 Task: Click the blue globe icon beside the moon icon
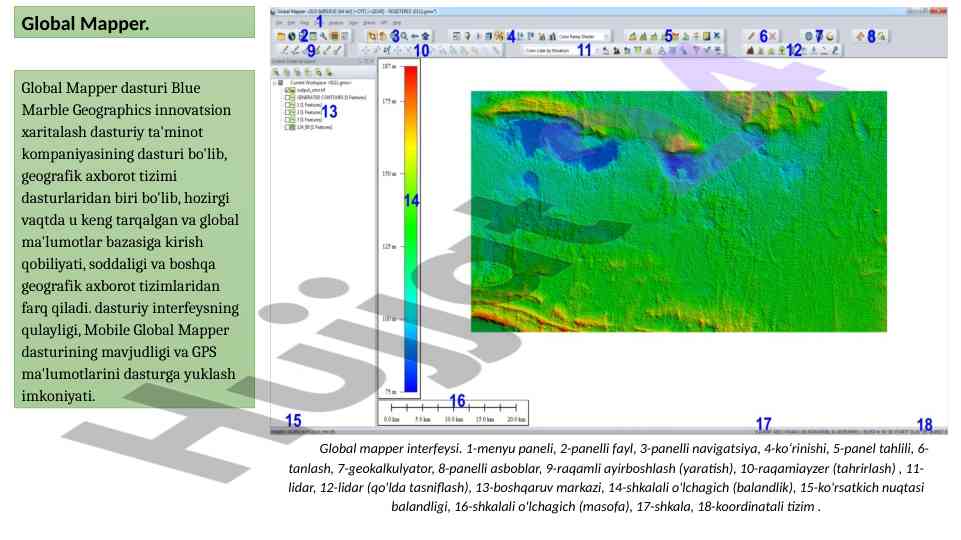pos(808,36)
